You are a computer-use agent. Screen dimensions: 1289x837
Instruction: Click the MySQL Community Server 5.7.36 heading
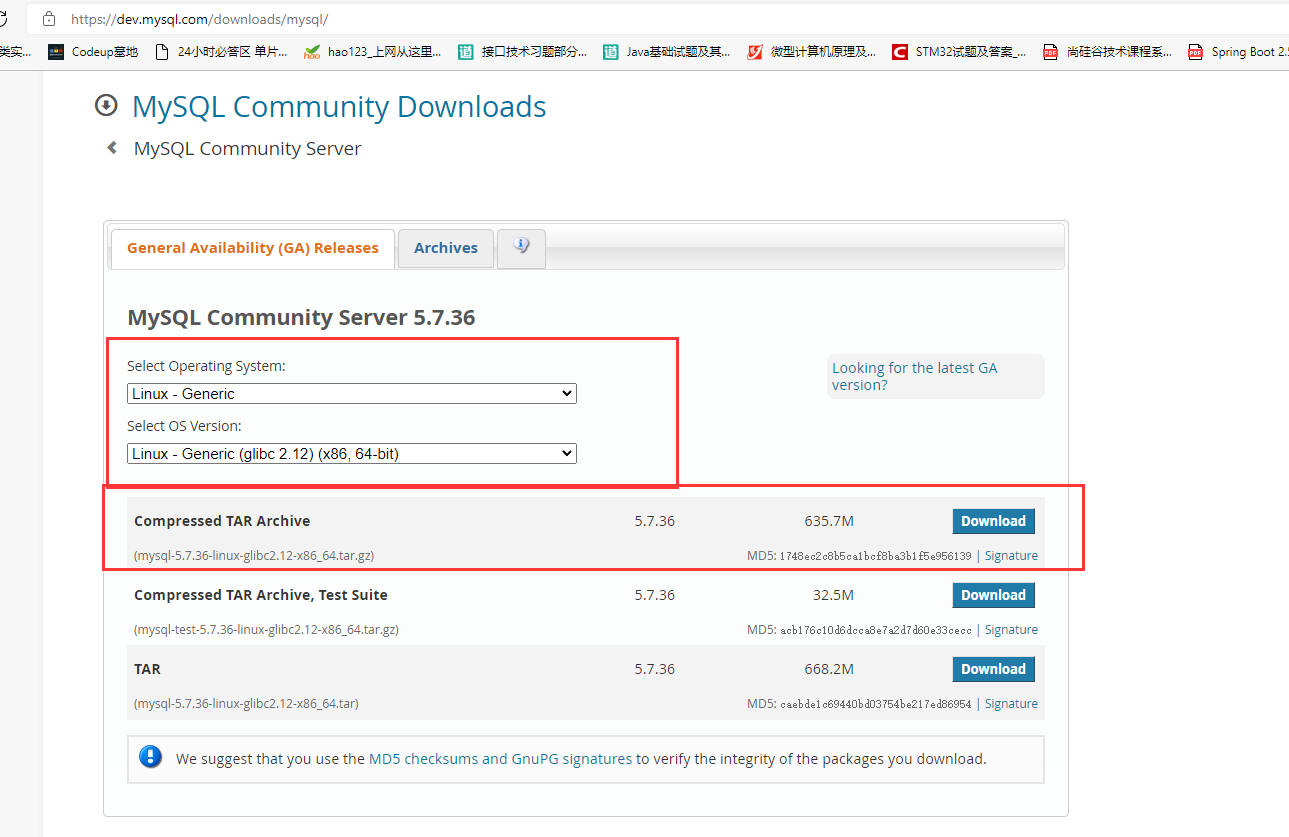point(301,318)
